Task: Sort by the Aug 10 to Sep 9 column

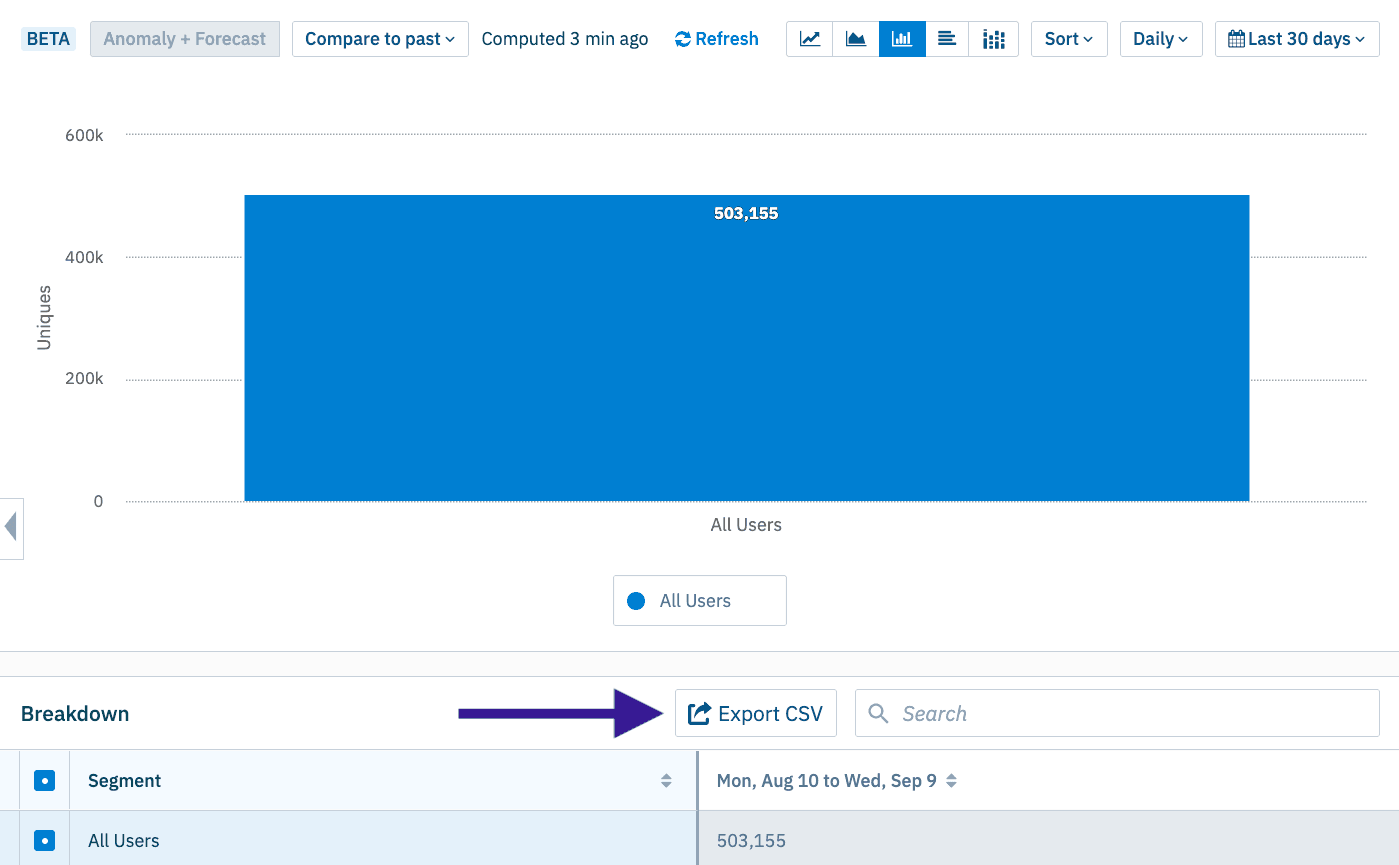Action: point(948,780)
